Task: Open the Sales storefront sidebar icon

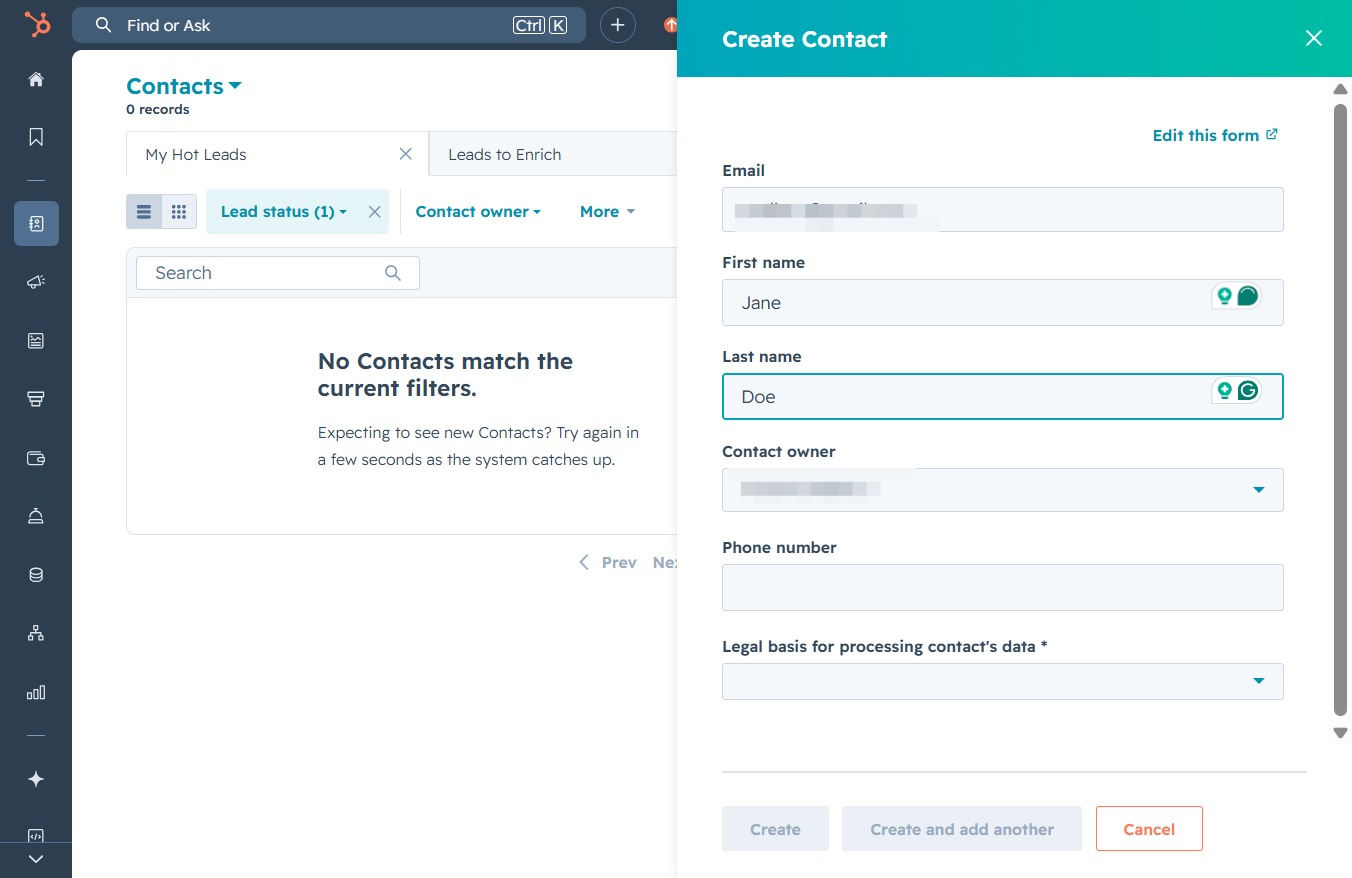Action: point(36,399)
